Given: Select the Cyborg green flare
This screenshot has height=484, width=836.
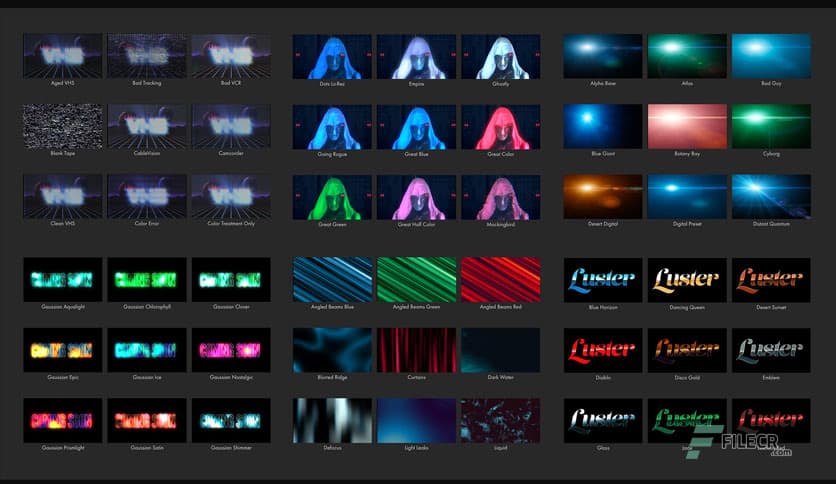Looking at the screenshot, I should pos(771,126).
